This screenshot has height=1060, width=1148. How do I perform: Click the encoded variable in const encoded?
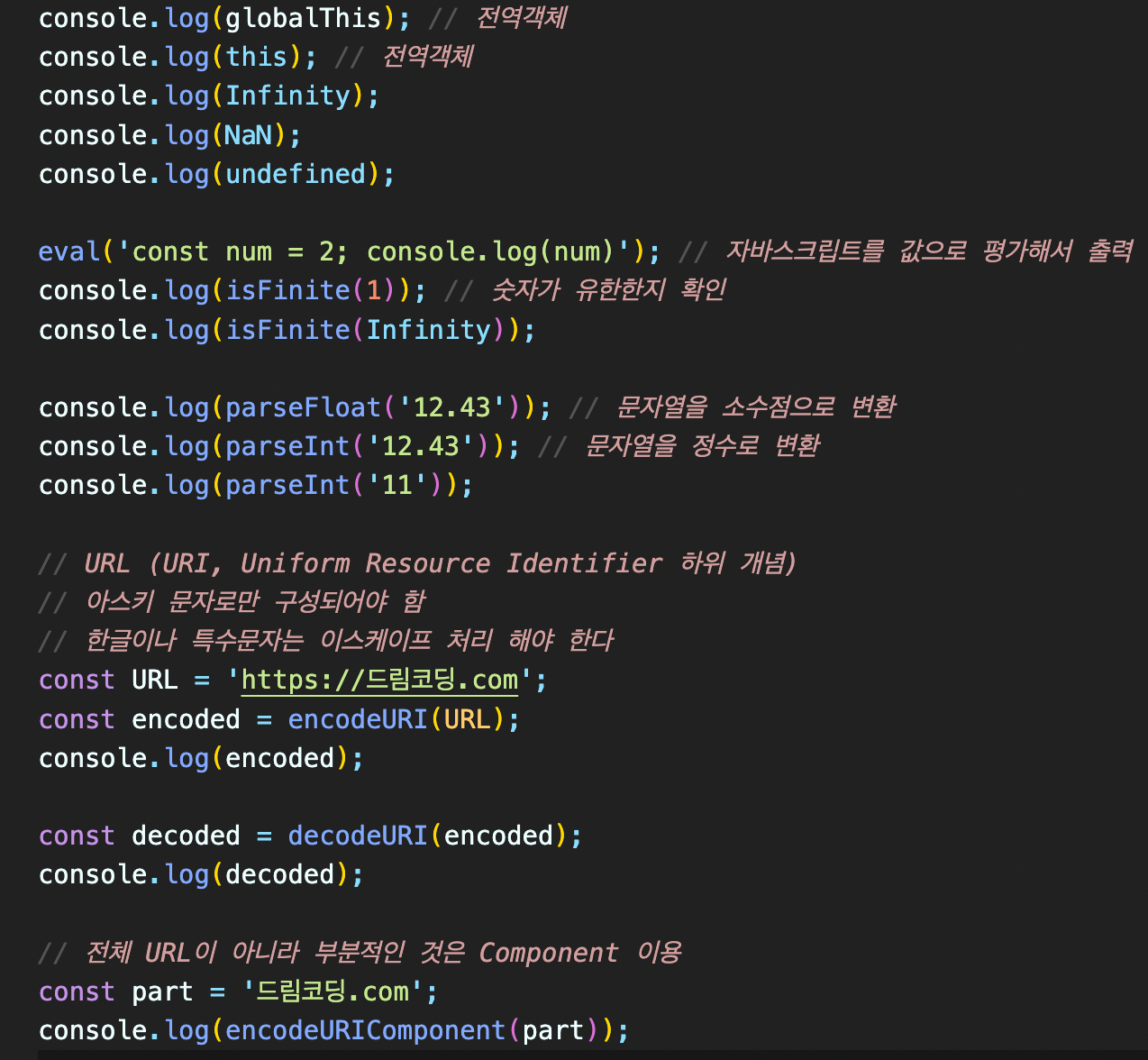[186, 719]
